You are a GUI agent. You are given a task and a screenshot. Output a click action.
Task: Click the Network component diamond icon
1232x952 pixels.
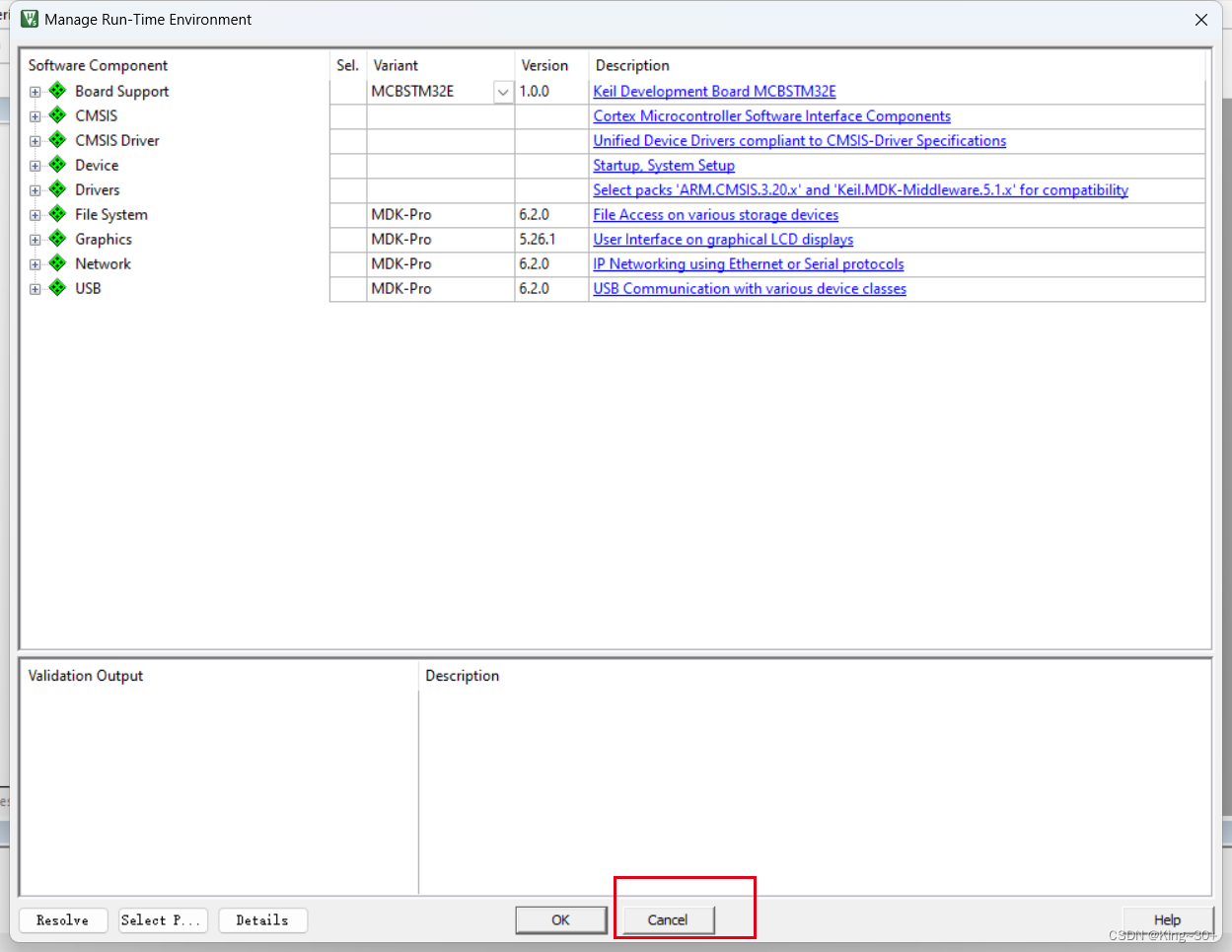(57, 263)
